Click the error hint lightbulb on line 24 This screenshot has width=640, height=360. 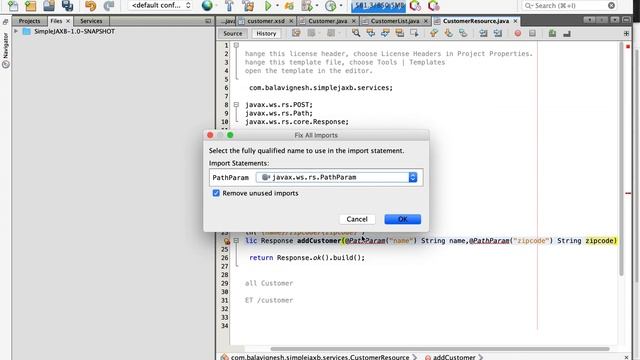pyautogui.click(x=227, y=241)
